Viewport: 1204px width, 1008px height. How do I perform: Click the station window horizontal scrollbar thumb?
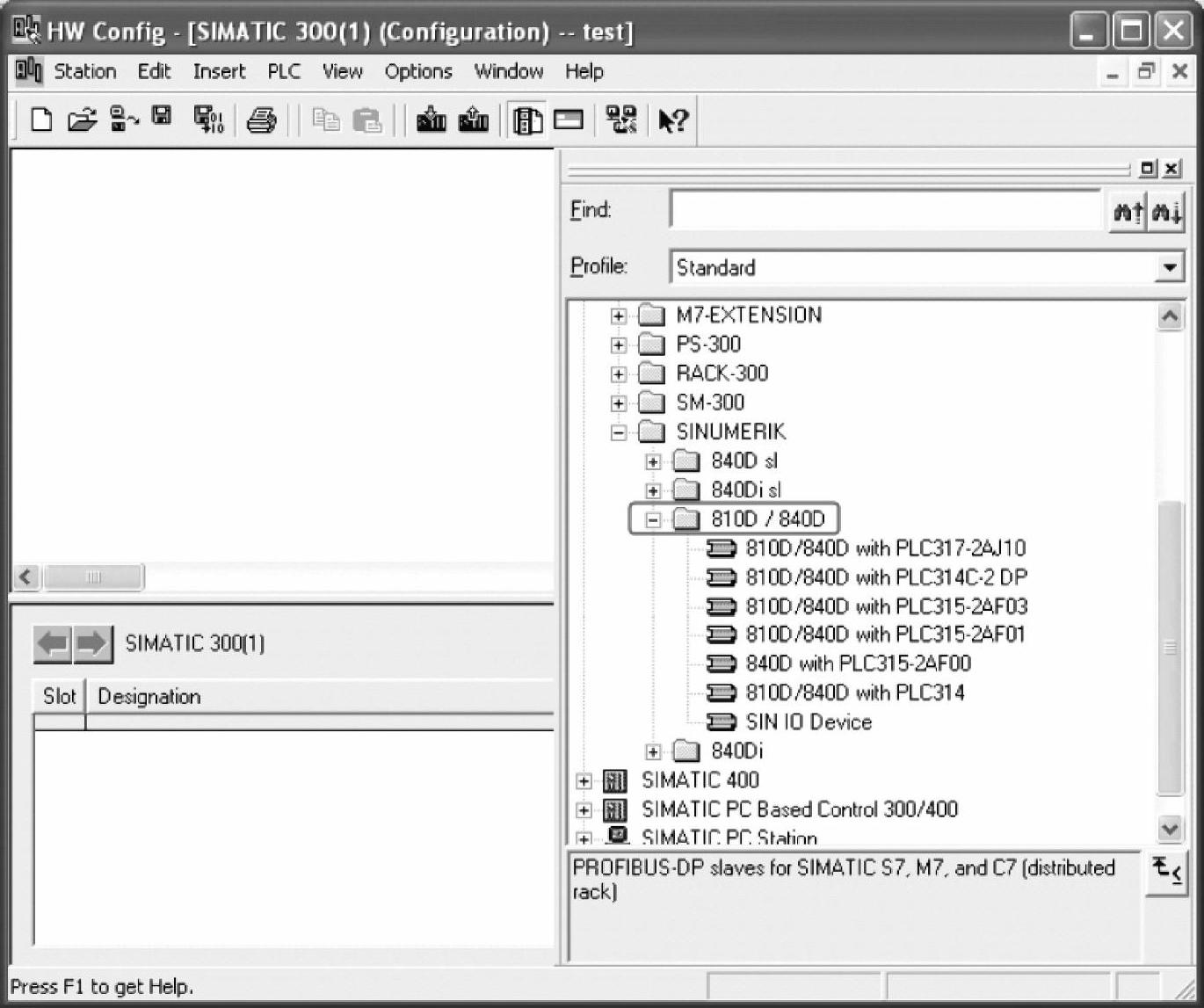click(93, 577)
